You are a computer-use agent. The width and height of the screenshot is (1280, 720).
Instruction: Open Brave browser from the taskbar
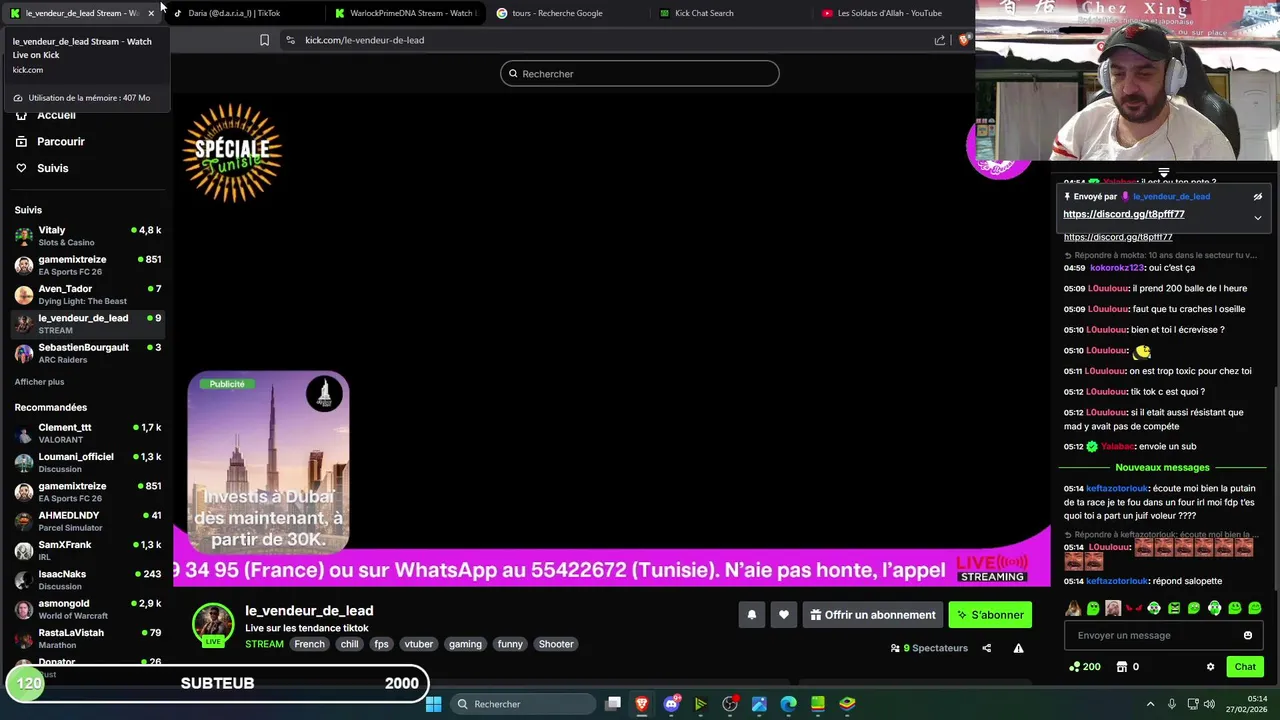click(x=642, y=704)
